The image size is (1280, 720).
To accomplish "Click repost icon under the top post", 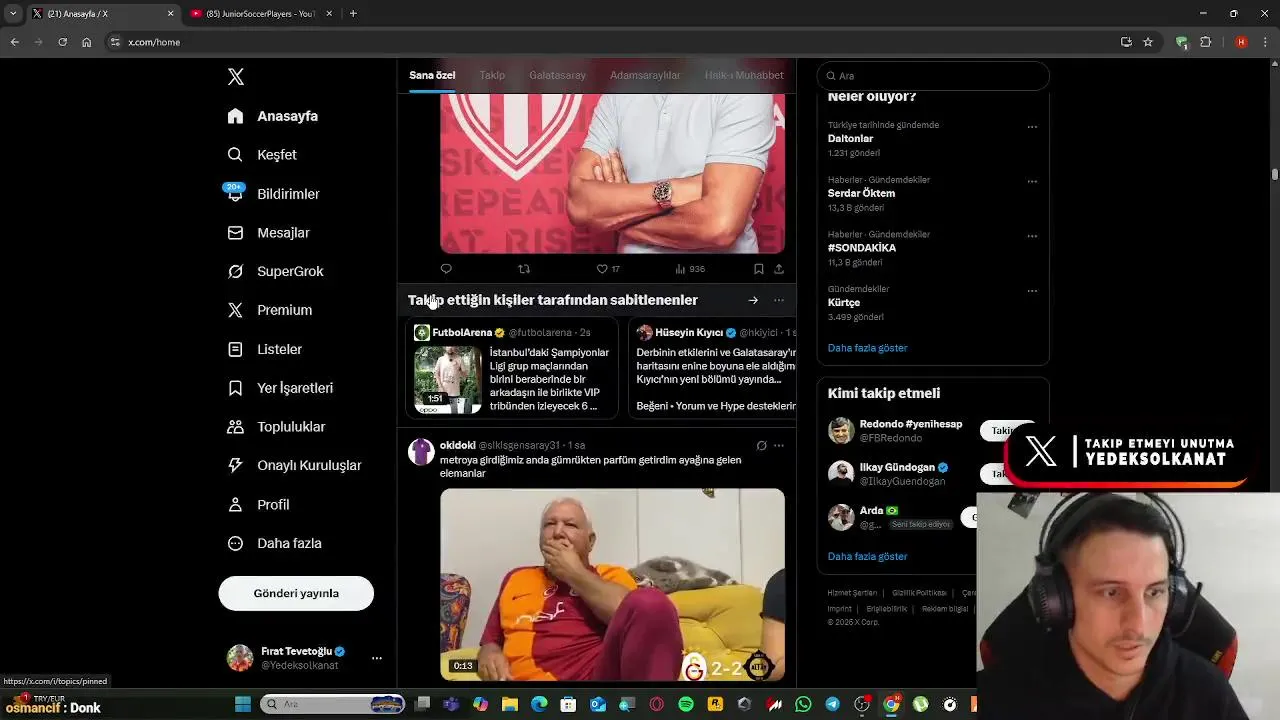I will pyautogui.click(x=524, y=269).
